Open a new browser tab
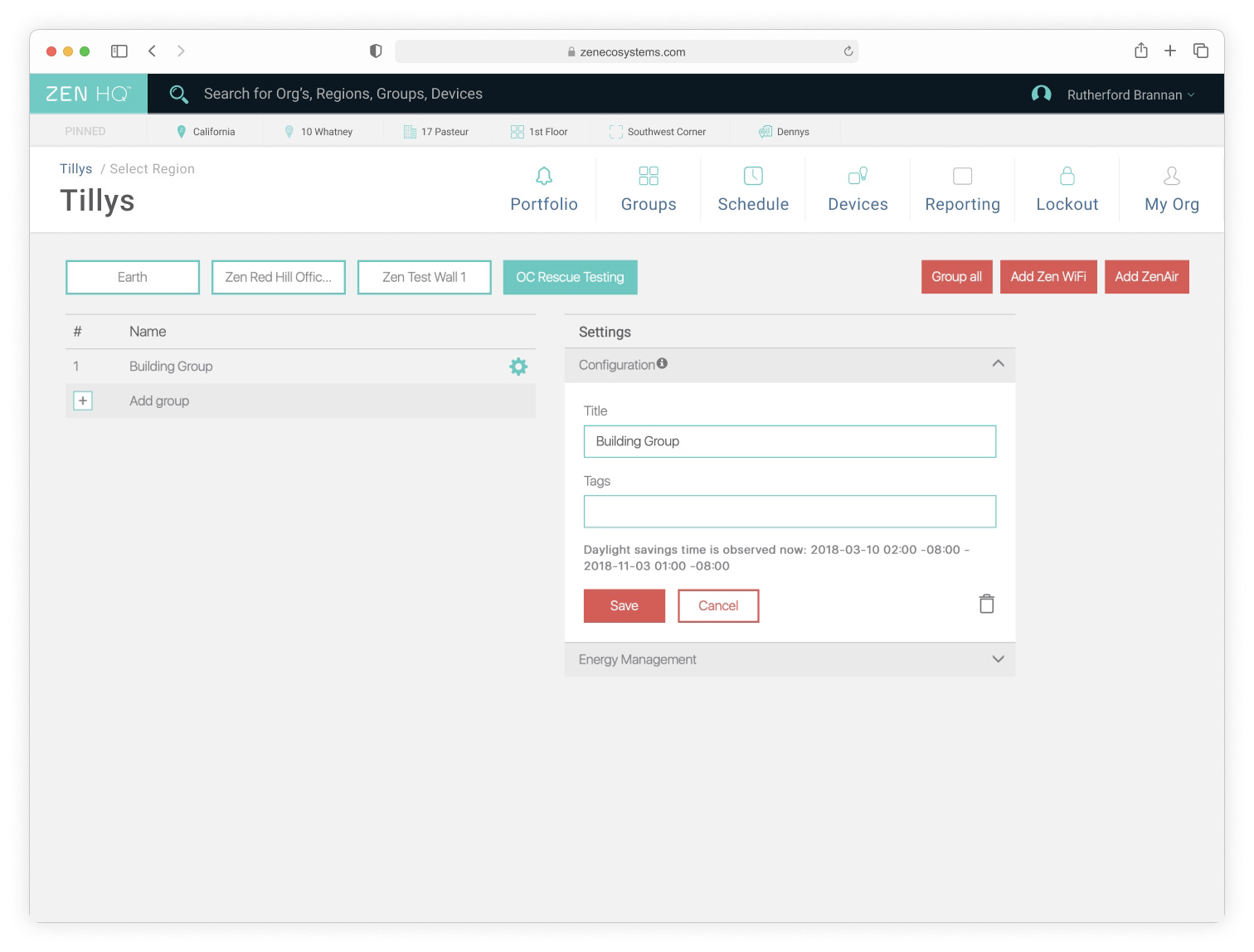1254x952 pixels. [1169, 51]
